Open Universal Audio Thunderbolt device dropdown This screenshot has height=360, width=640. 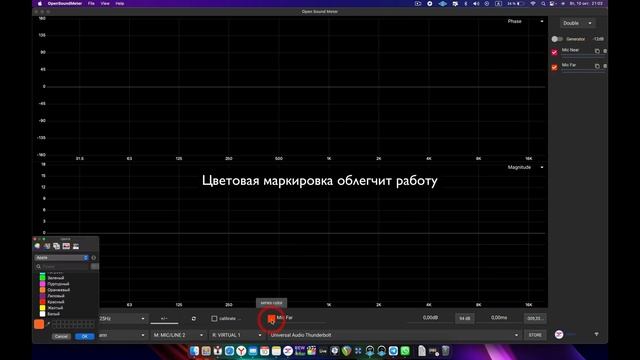(394, 335)
